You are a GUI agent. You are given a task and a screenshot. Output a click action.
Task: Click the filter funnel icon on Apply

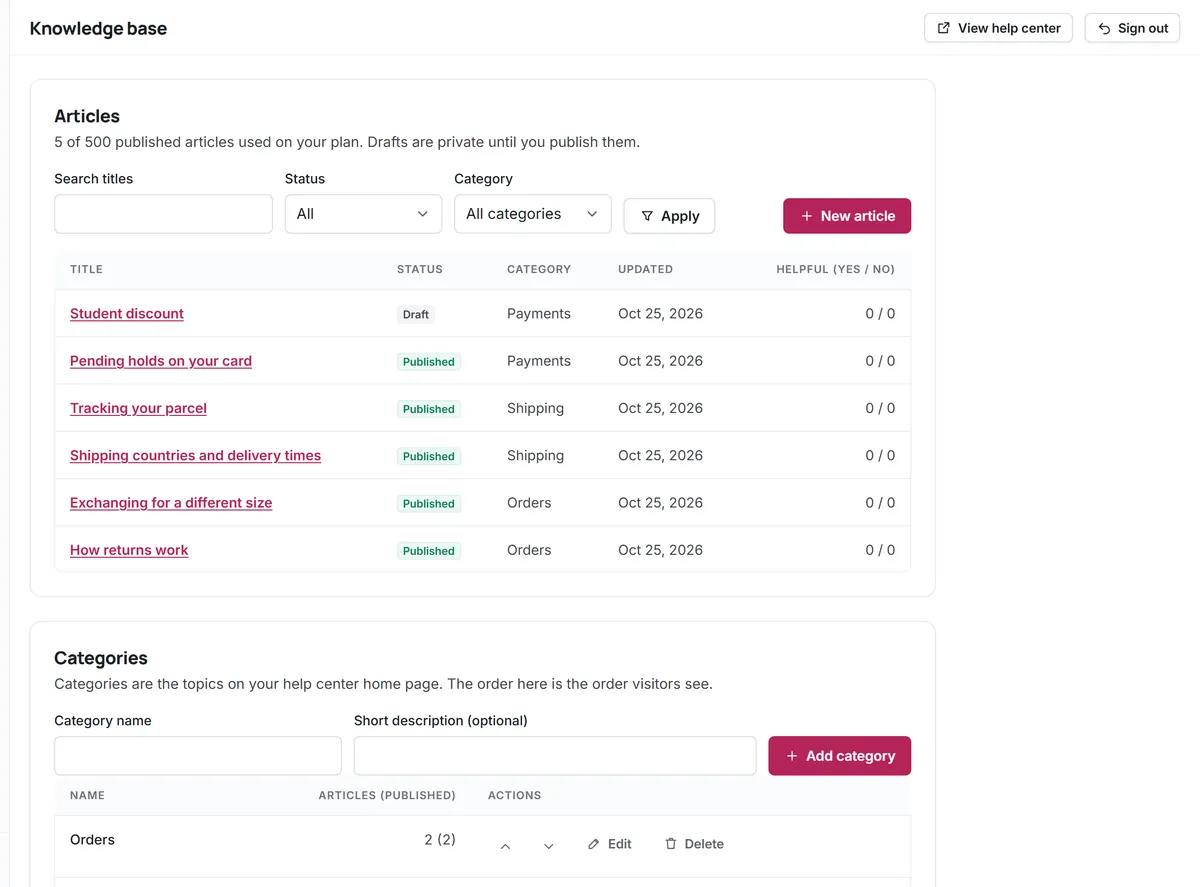coord(647,216)
